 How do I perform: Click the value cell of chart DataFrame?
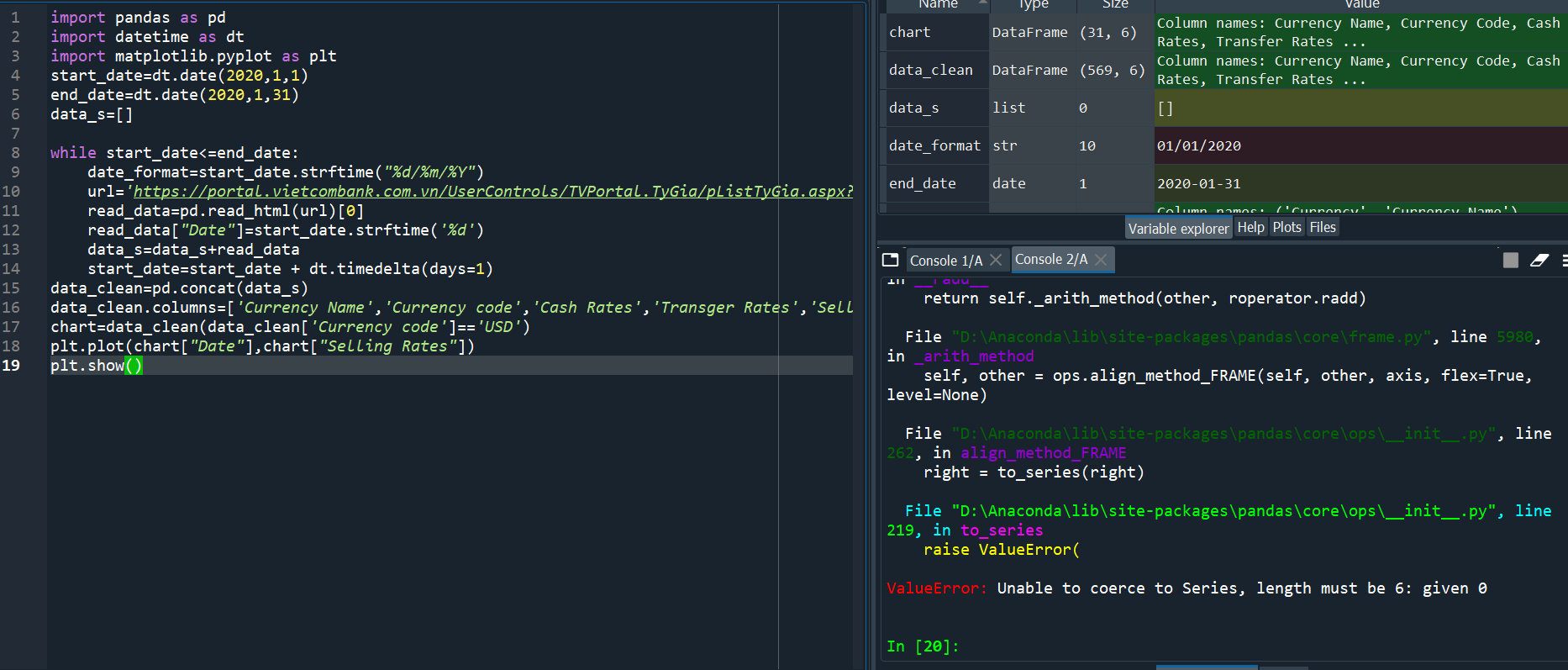(x=1360, y=32)
